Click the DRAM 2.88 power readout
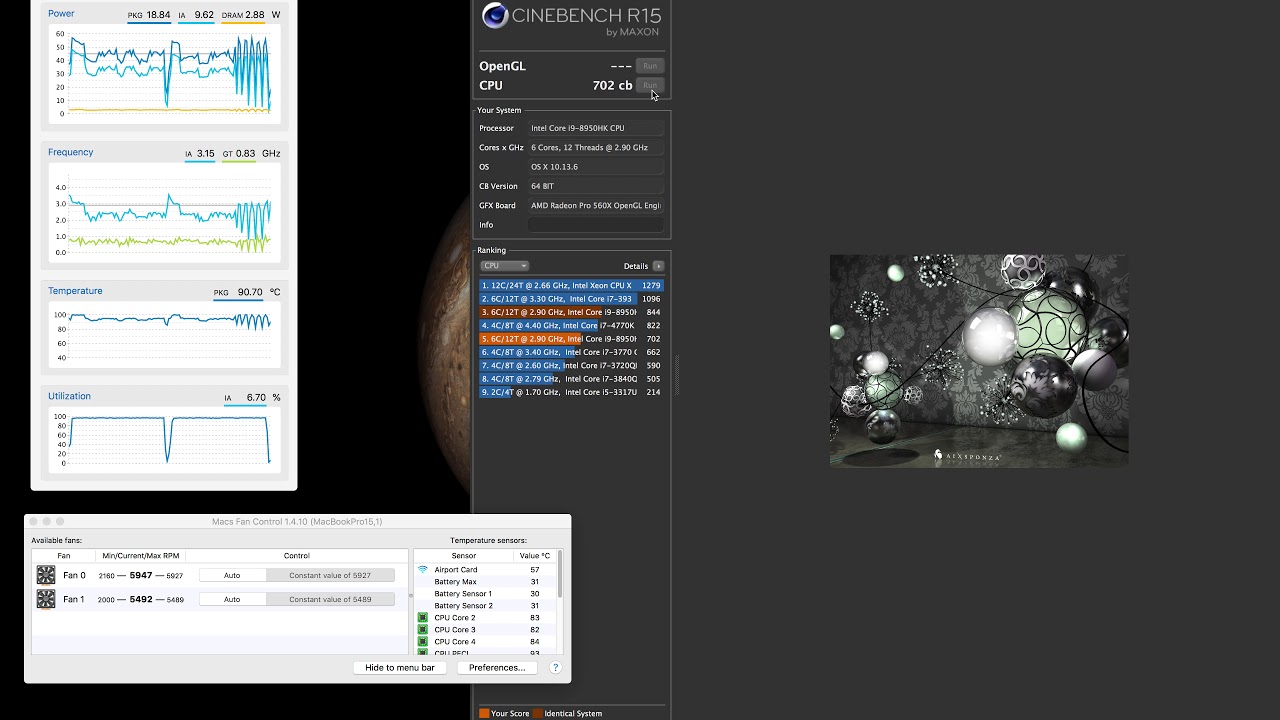1280x720 pixels. (243, 15)
